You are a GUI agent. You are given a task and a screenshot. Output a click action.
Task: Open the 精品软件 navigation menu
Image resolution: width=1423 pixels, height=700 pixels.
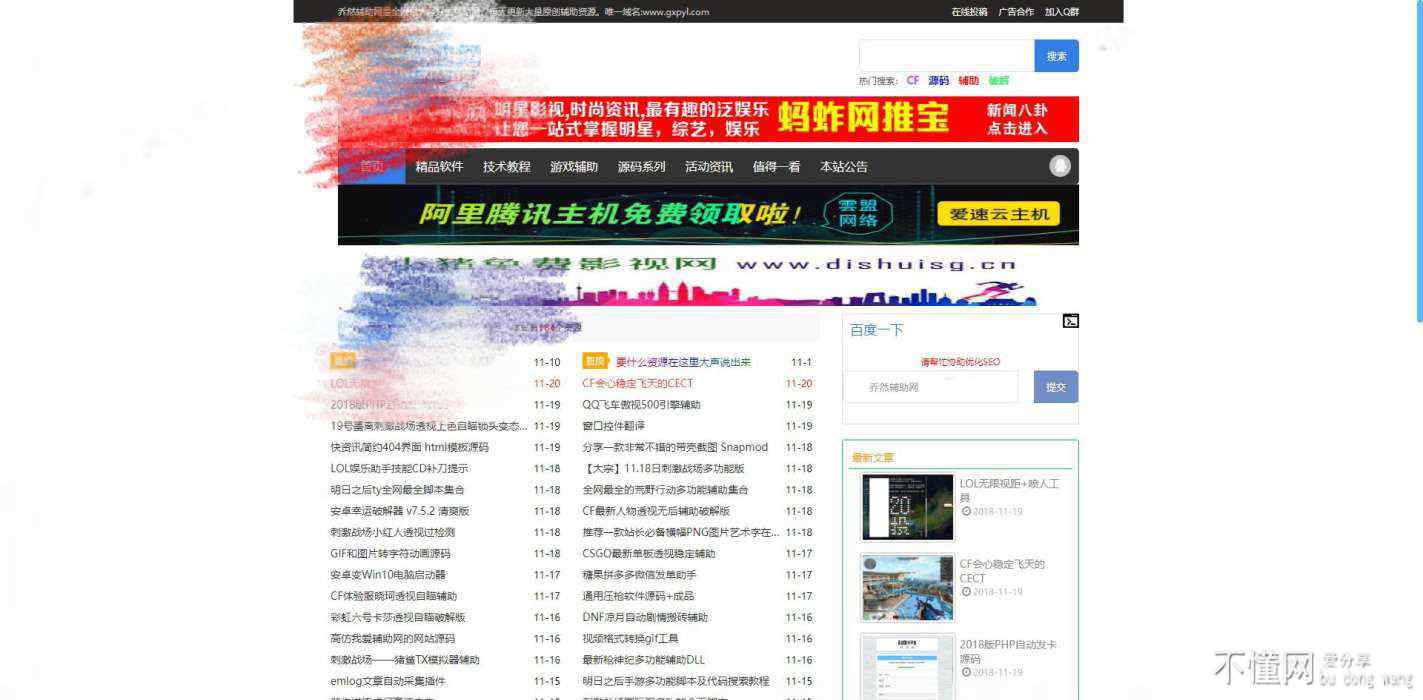click(x=439, y=167)
